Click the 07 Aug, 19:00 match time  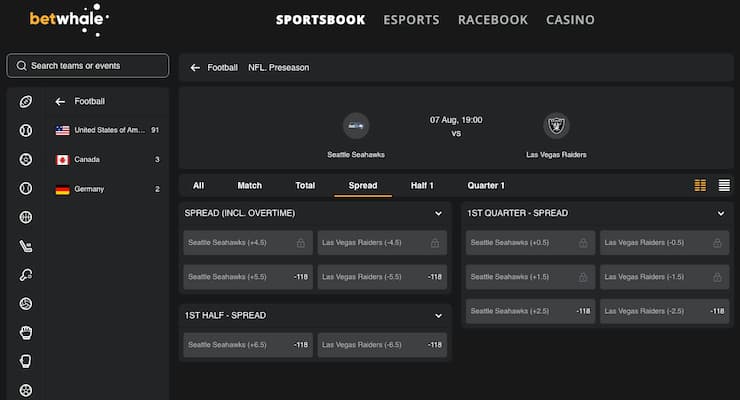[456, 120]
